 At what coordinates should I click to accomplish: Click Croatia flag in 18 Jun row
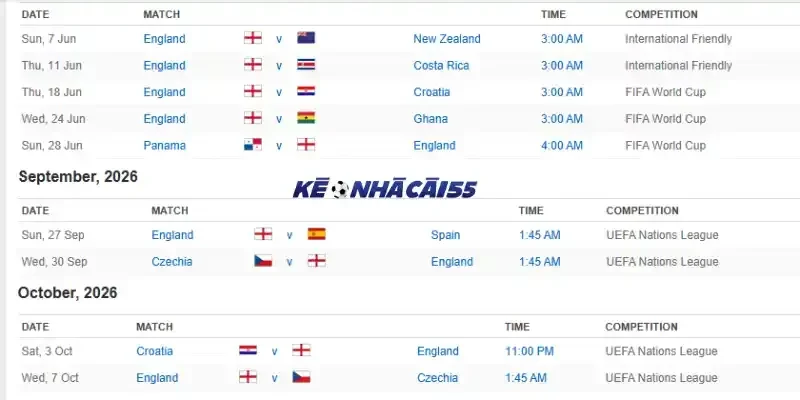pos(306,91)
